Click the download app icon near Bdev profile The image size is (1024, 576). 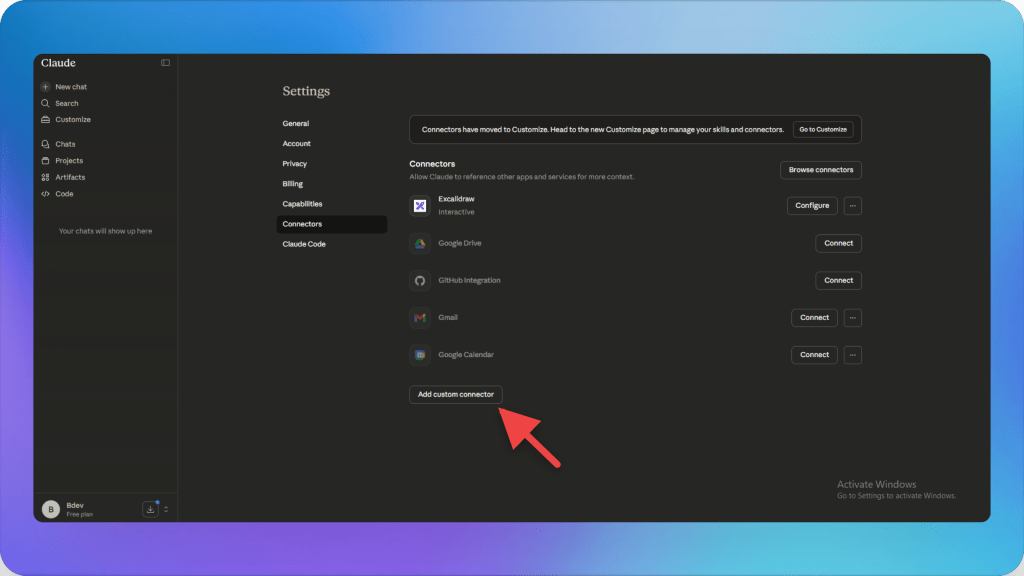click(150, 508)
